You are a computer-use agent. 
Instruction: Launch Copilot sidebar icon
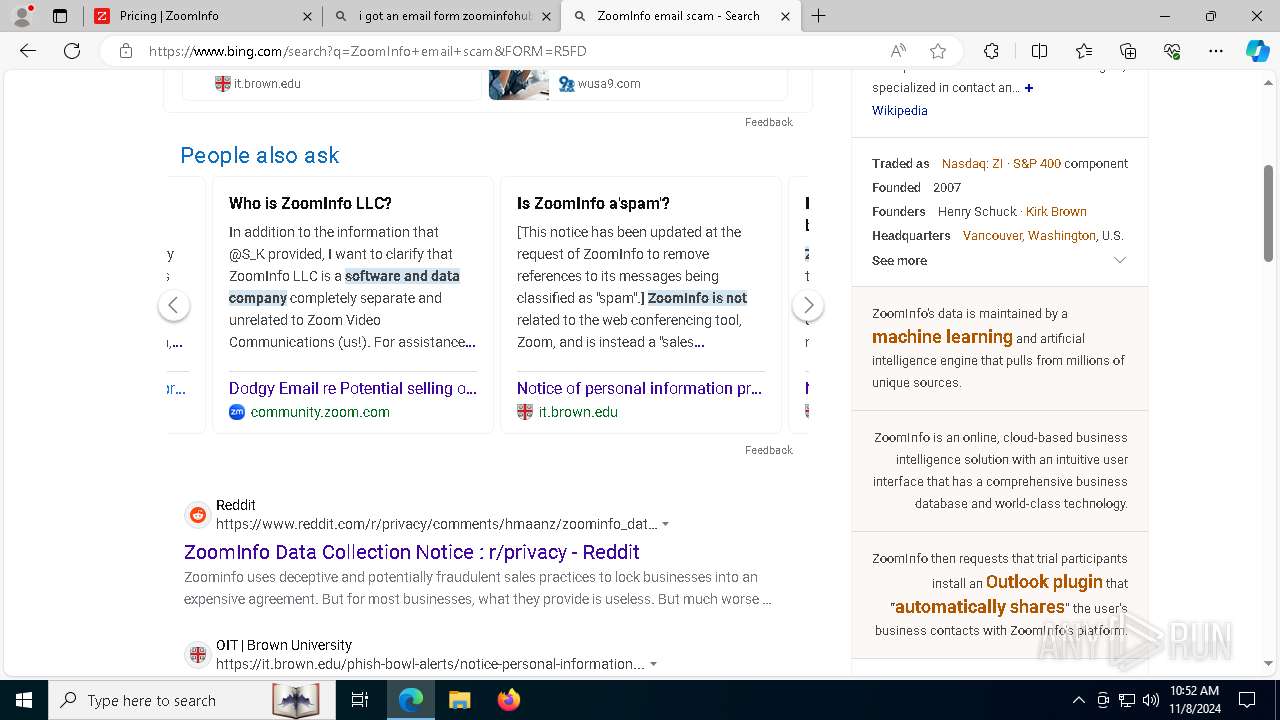coord(1257,51)
